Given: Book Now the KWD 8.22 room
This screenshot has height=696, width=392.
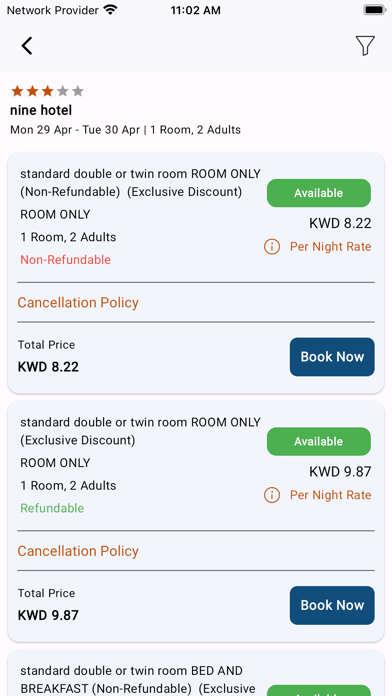Looking at the screenshot, I should [332, 357].
